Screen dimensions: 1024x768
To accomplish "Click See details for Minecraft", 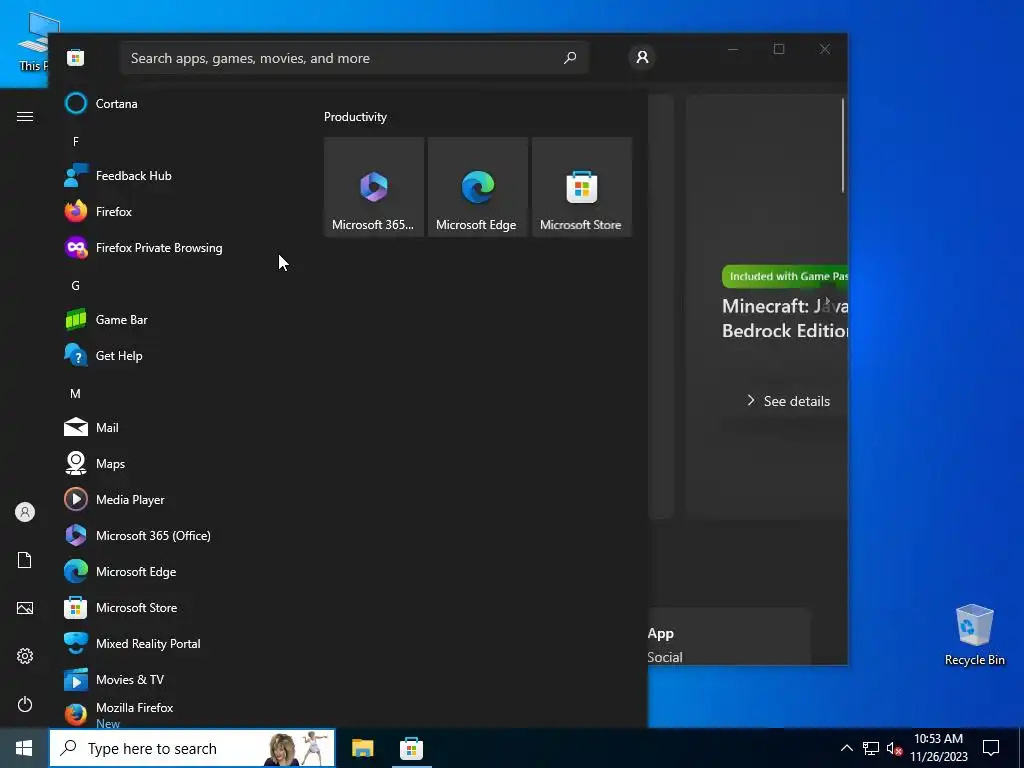I will coord(788,401).
